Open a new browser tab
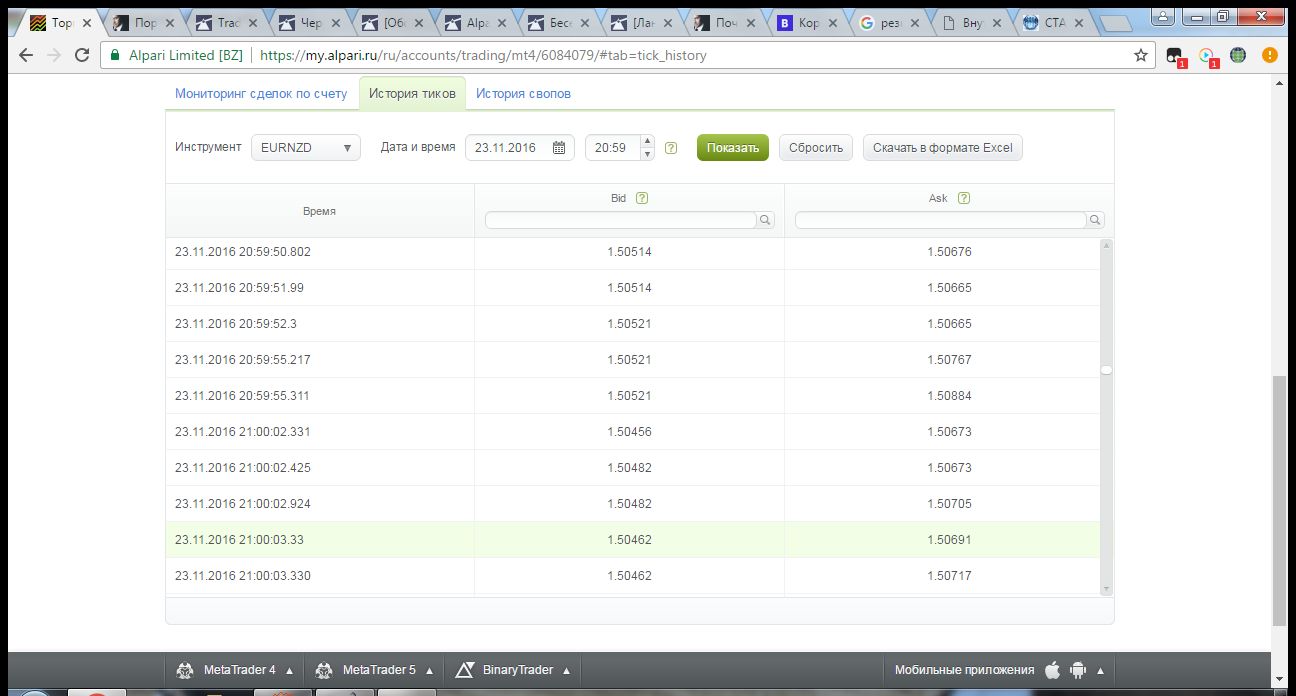This screenshot has width=1296, height=696. pyautogui.click(x=1116, y=22)
